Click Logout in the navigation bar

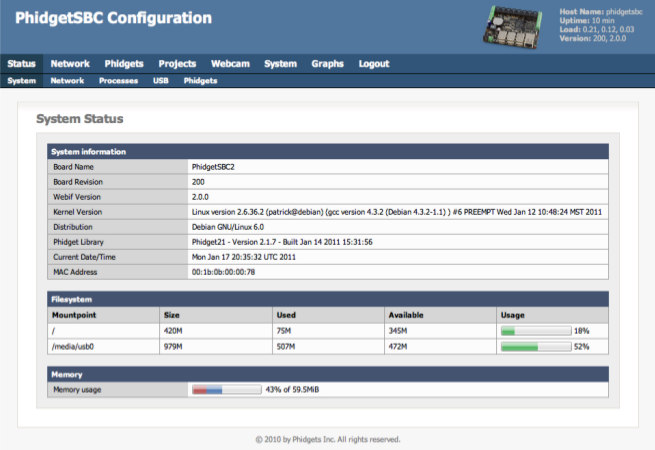click(x=374, y=64)
